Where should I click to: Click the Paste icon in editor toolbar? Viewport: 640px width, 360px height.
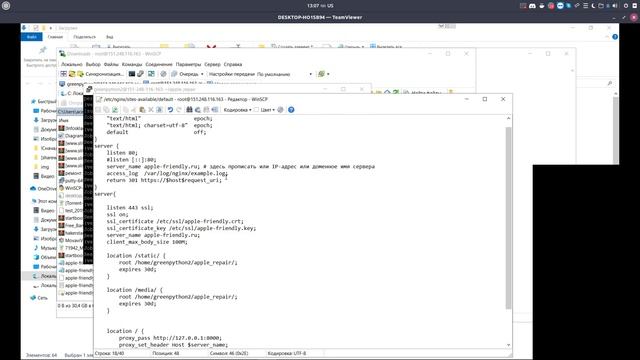click(x=142, y=110)
